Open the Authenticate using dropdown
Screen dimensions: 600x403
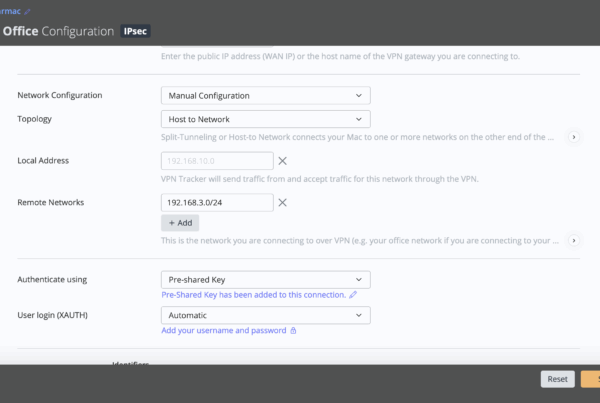click(265, 280)
